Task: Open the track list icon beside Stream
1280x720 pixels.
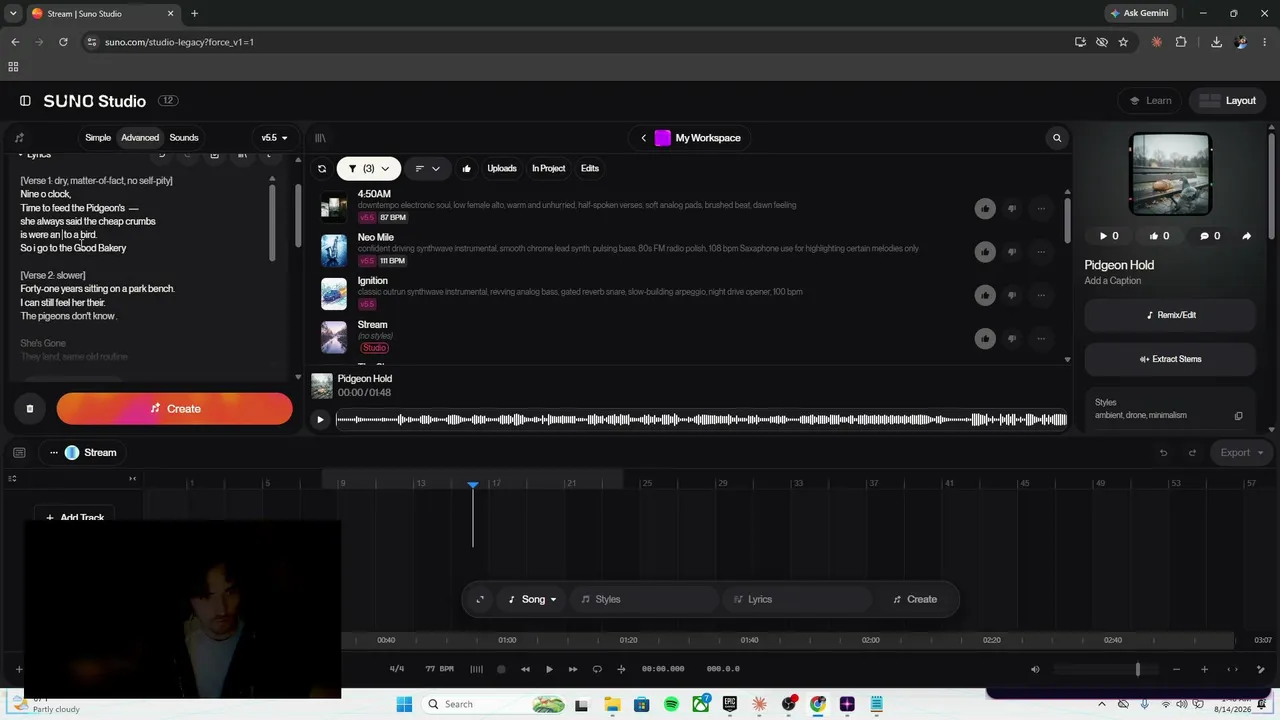Action: coord(19,453)
